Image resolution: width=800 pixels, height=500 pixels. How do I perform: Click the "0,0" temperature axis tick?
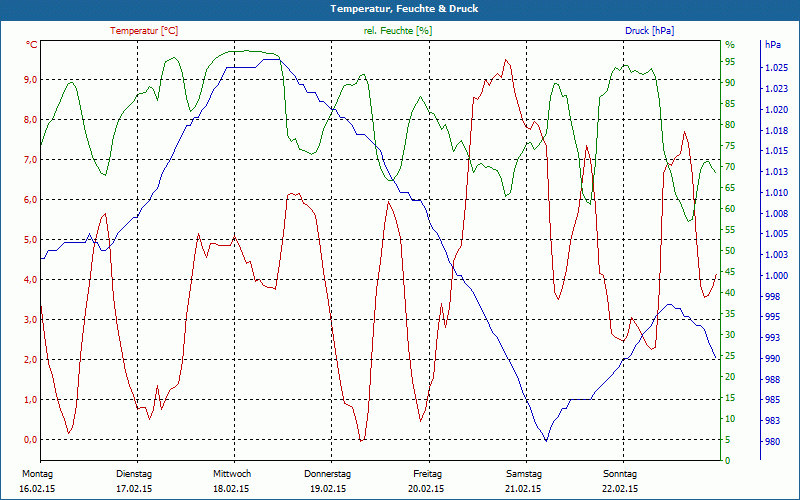31,440
